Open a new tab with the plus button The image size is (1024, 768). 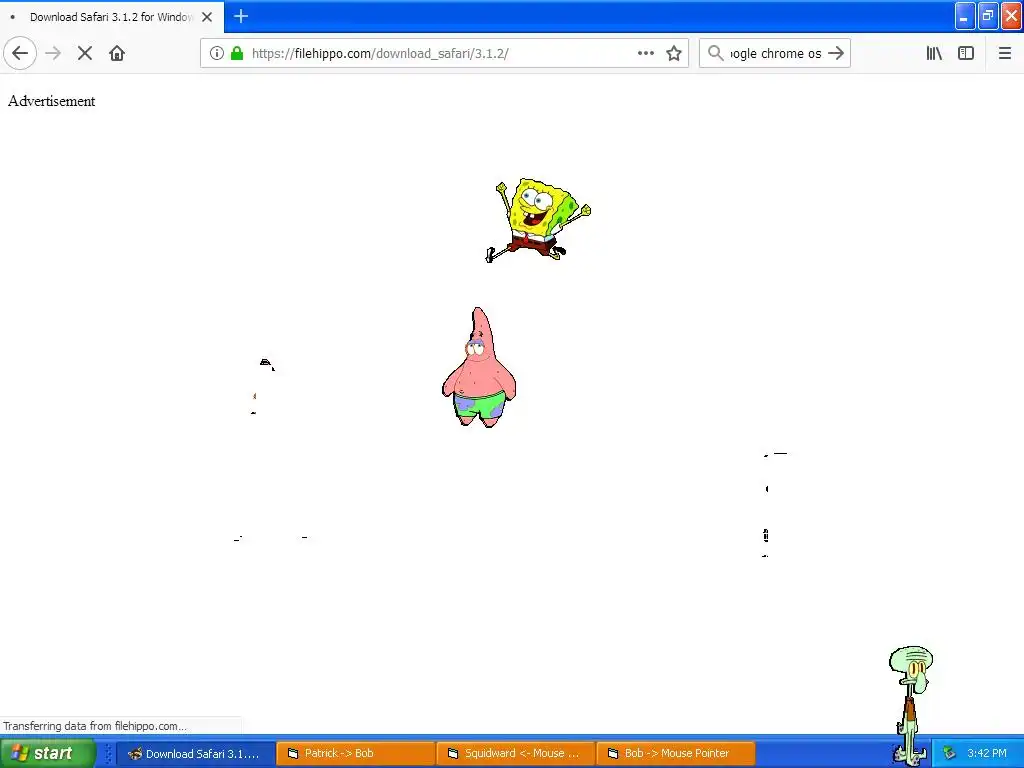241,16
